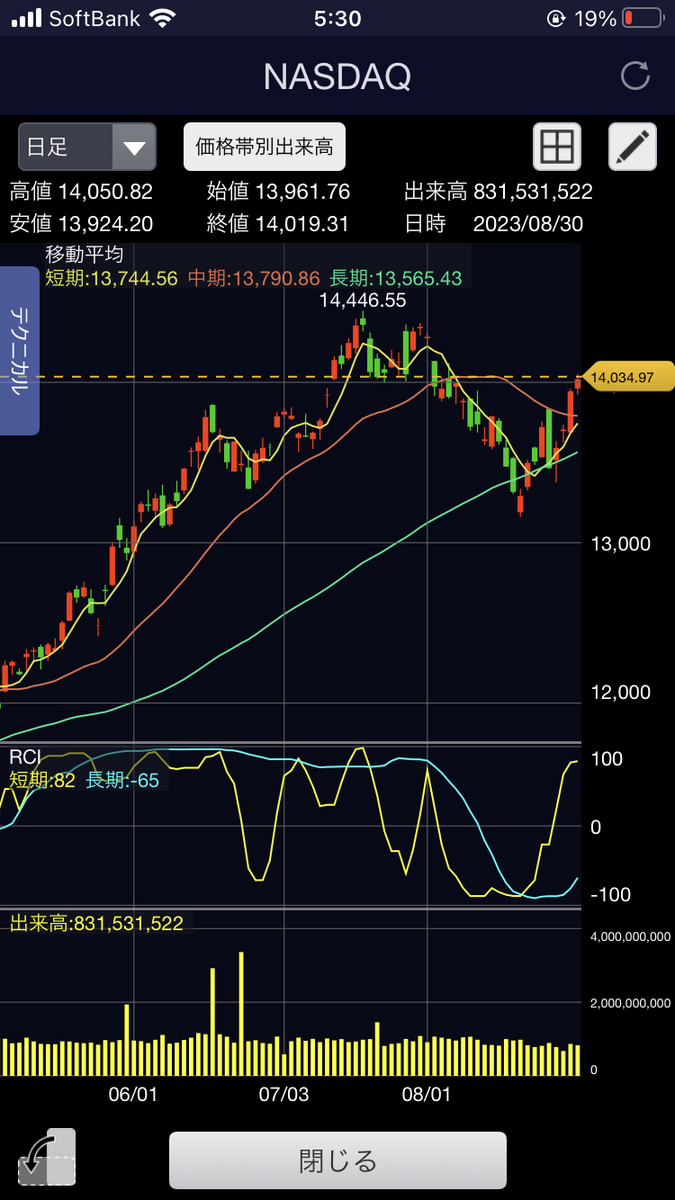This screenshot has width=675, height=1200.
Task: Tap the NASDAQ title
Action: point(337,77)
